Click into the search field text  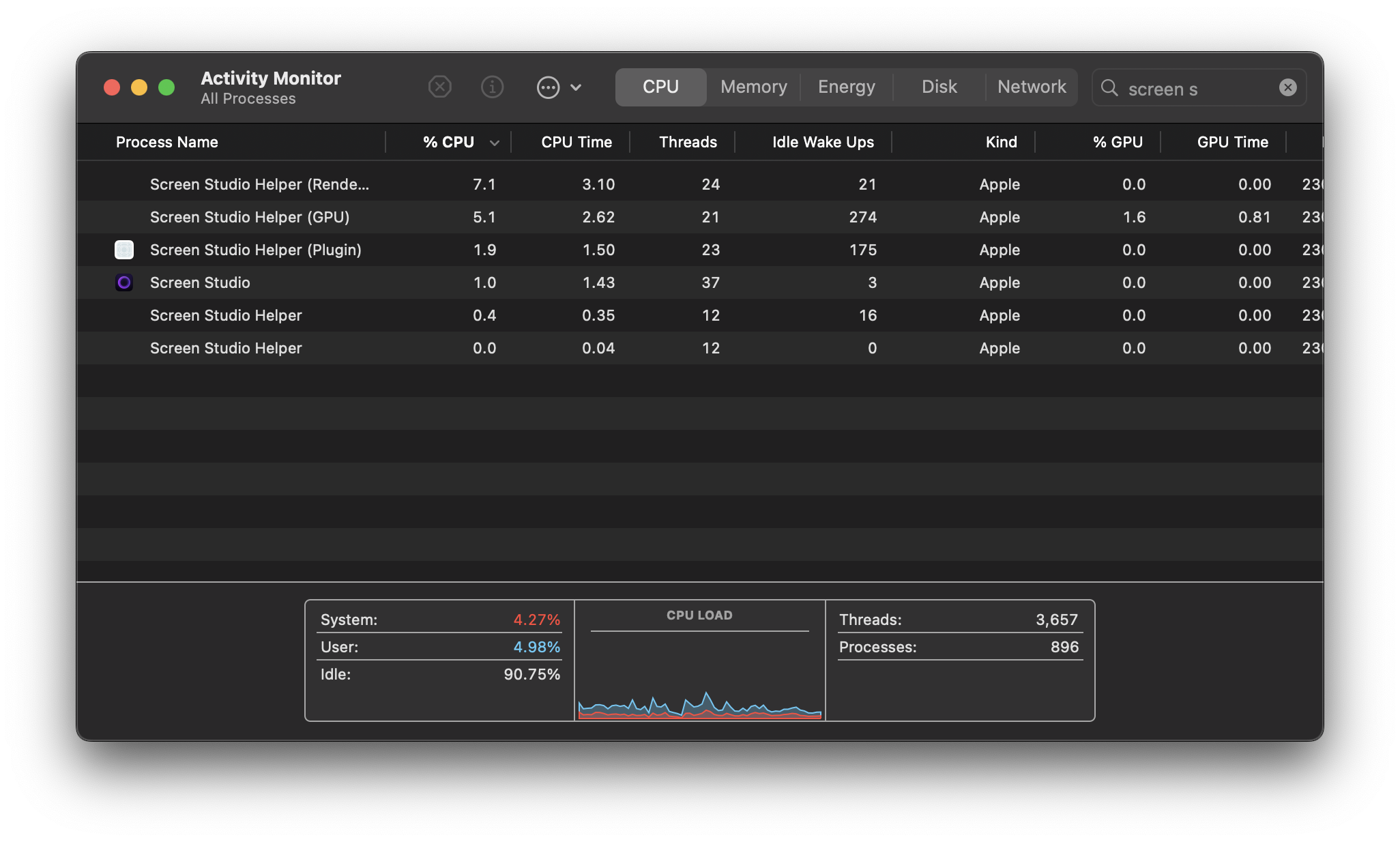pos(1194,89)
